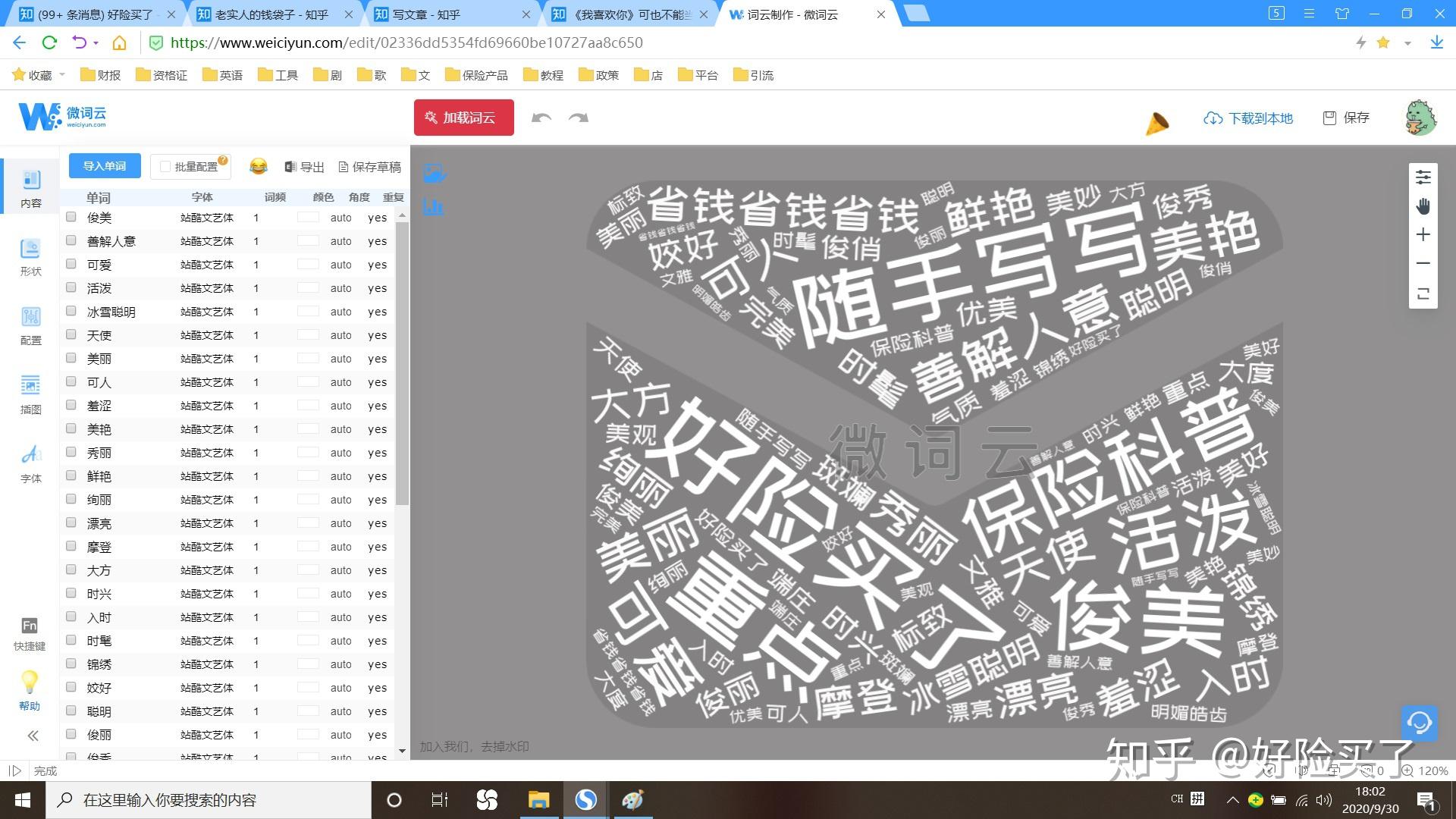Image resolution: width=1456 pixels, height=819 pixels.
Task: Click the image icon on canvas
Action: coord(434,174)
